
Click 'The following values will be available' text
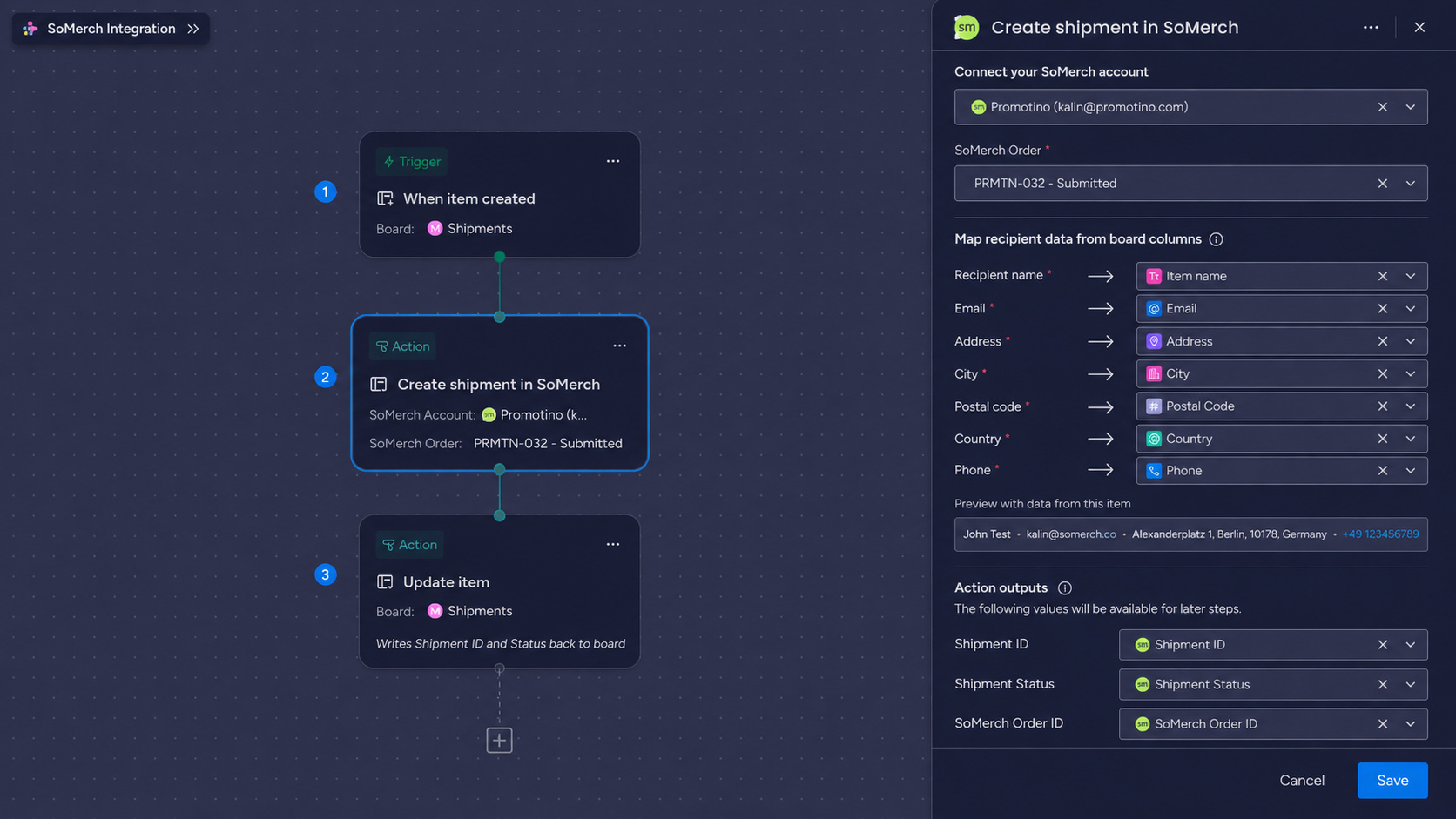click(x=1098, y=609)
